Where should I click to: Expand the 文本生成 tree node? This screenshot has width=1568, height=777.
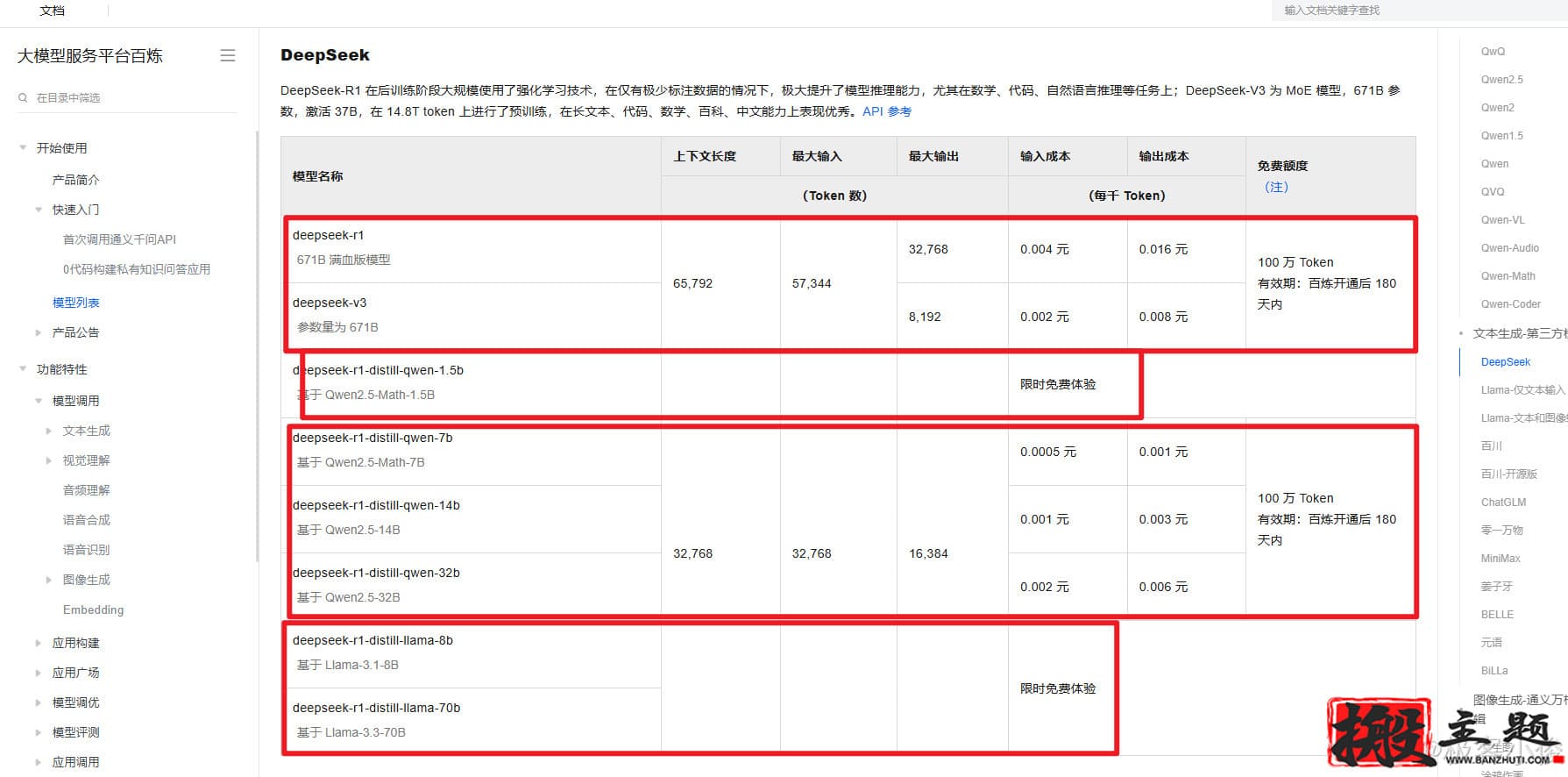click(x=49, y=431)
